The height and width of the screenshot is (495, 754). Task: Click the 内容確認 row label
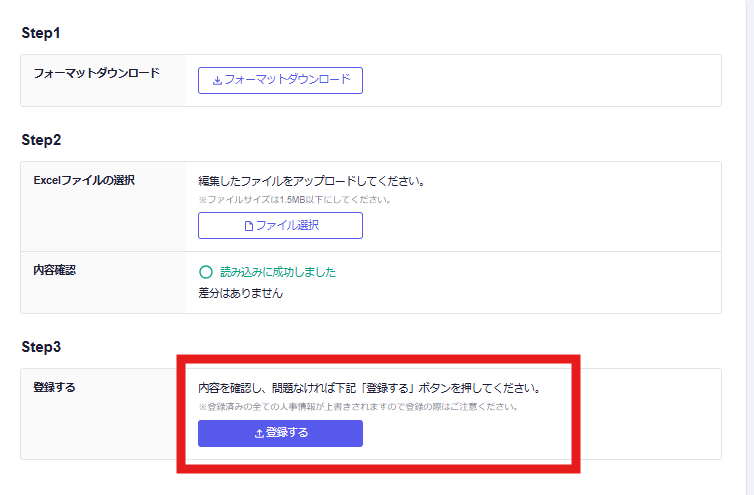tap(54, 270)
